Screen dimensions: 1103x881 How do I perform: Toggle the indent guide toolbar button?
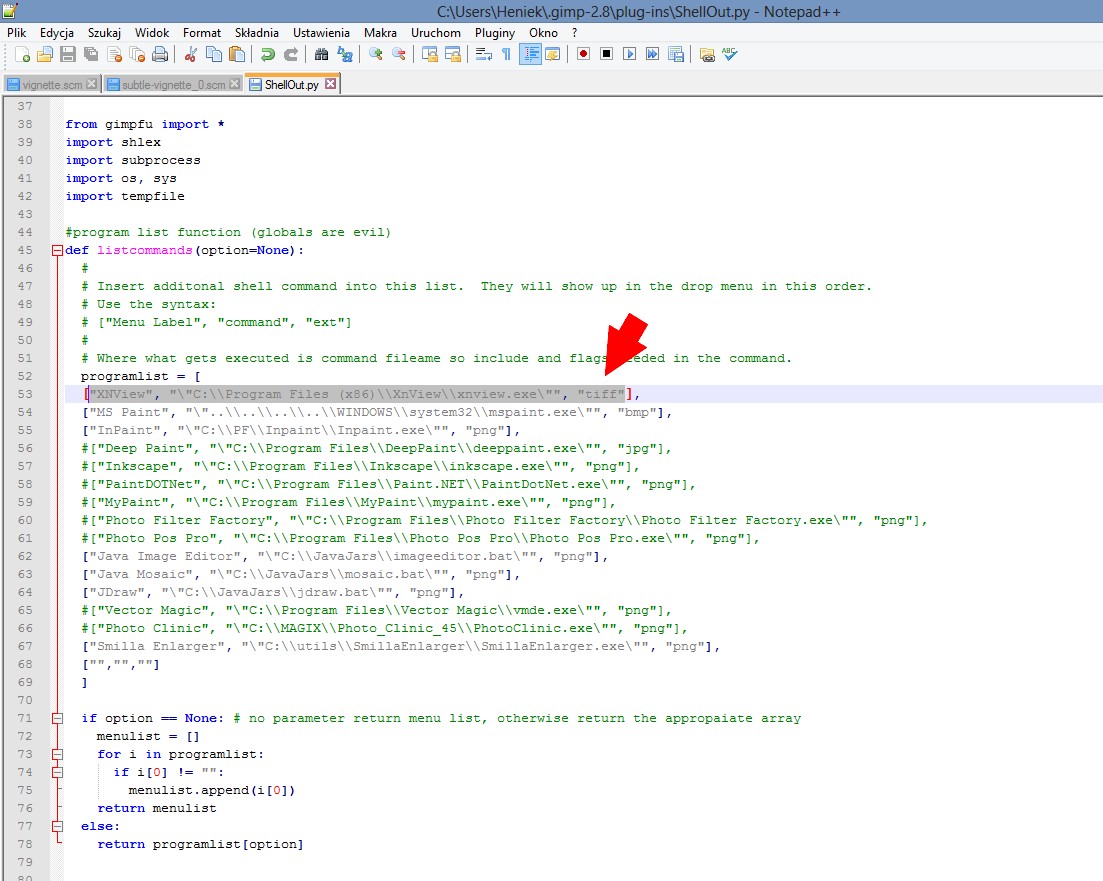[529, 54]
